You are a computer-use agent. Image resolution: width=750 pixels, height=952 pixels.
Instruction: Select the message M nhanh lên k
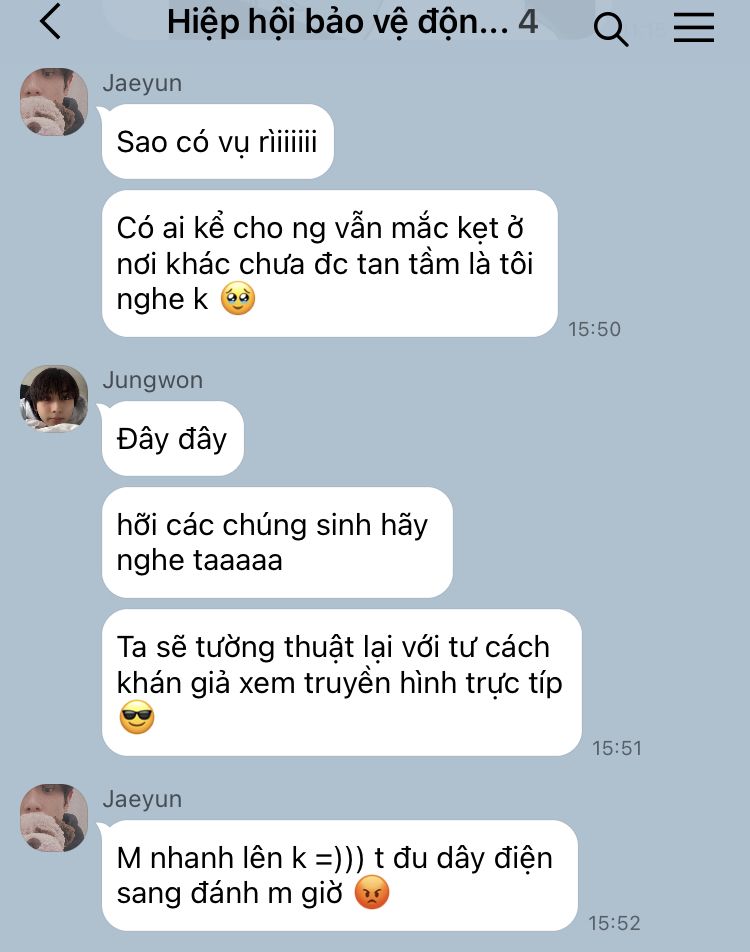tap(339, 875)
